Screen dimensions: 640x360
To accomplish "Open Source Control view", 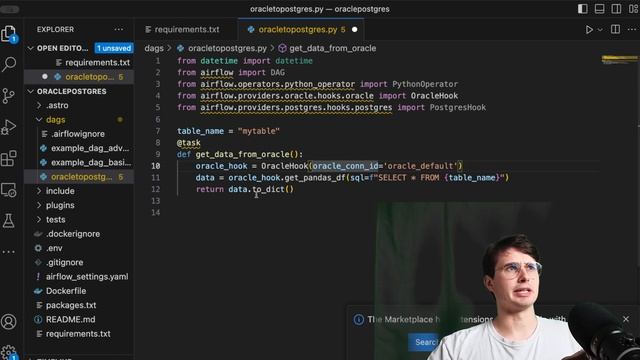I will click(9, 96).
